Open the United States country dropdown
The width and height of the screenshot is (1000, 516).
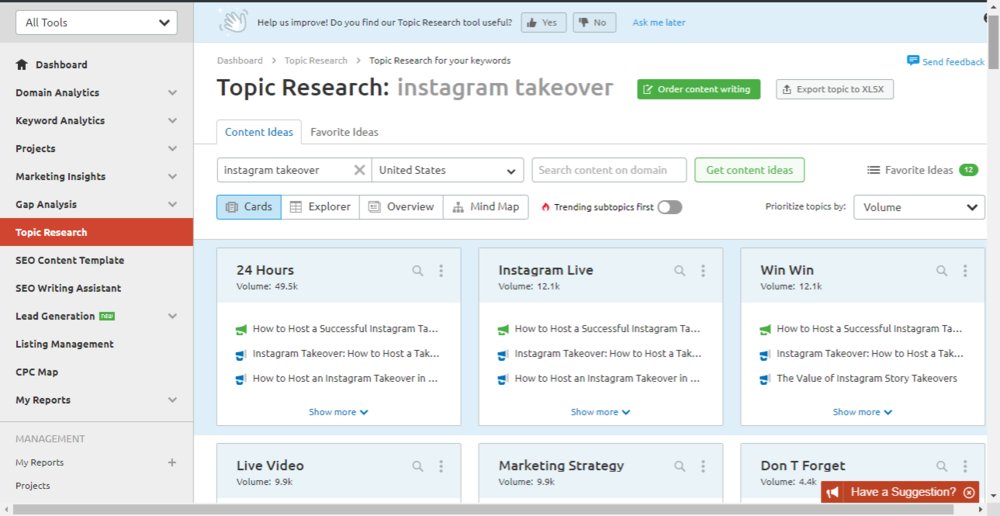448,170
